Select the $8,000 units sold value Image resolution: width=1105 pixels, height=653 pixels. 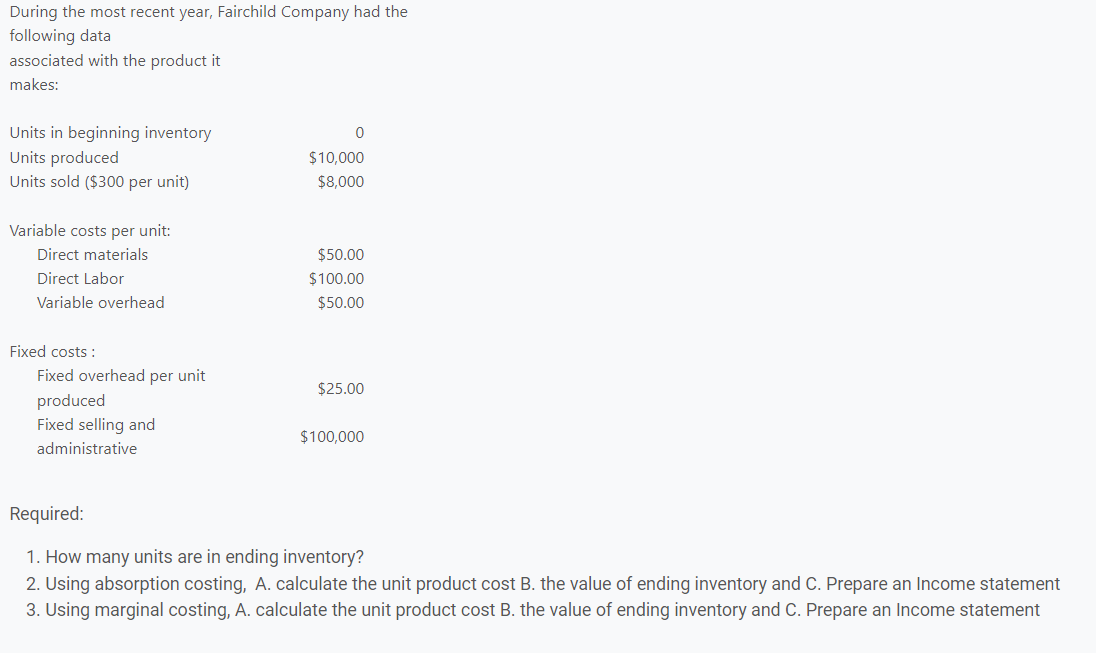tap(340, 182)
